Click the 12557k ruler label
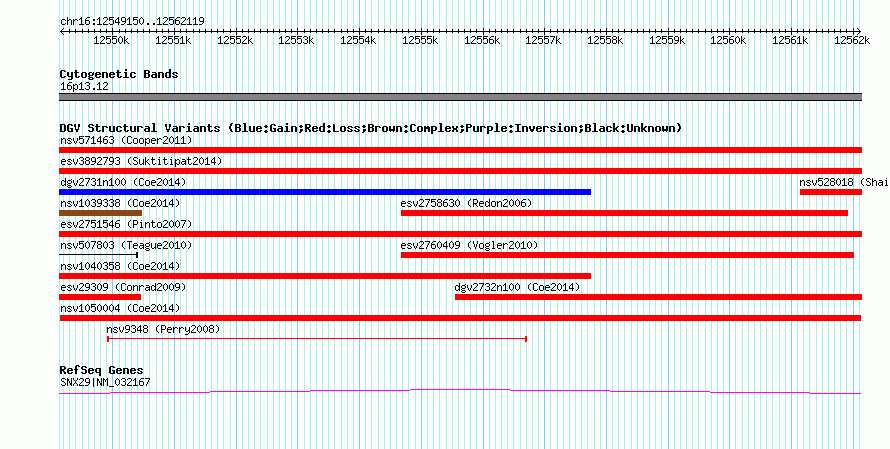 (x=543, y=40)
